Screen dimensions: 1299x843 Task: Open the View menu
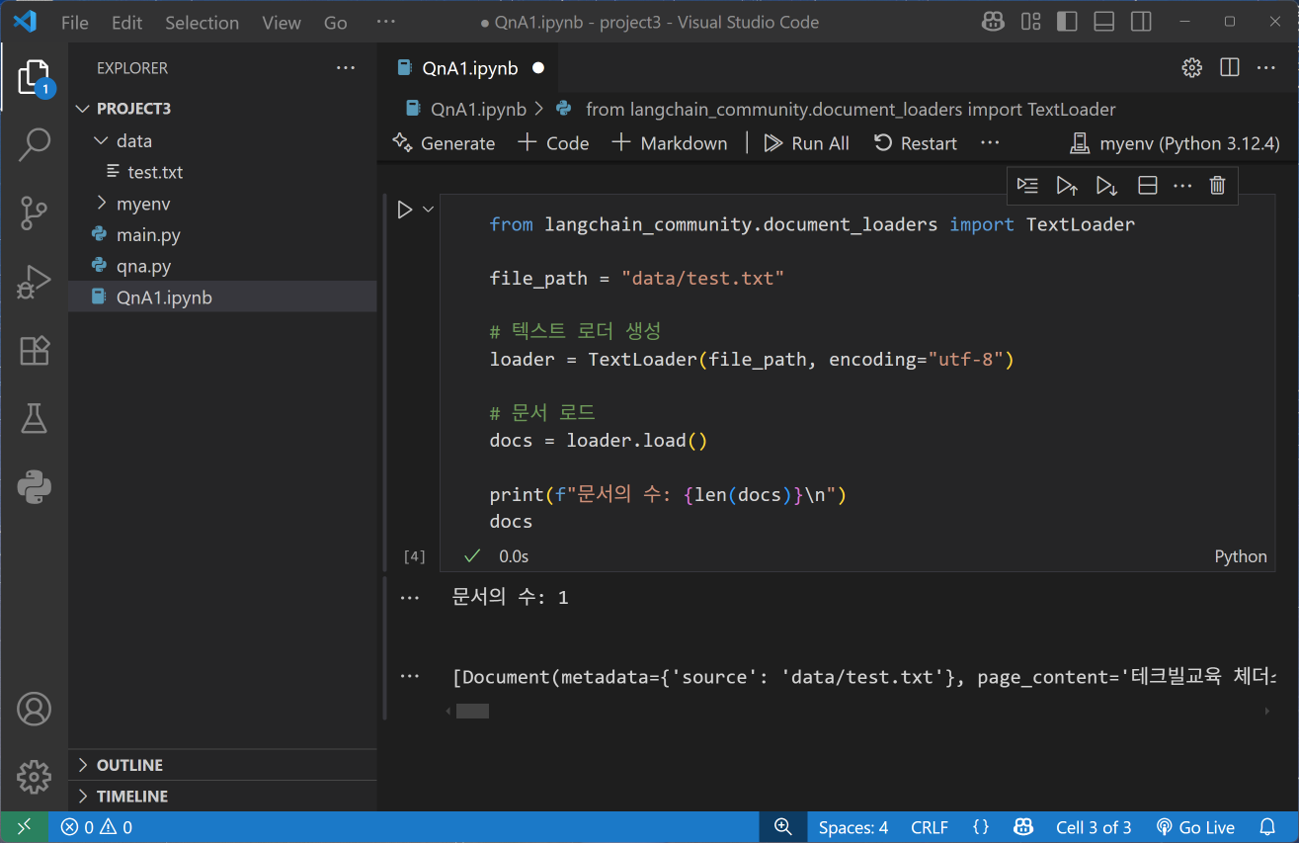click(x=281, y=22)
